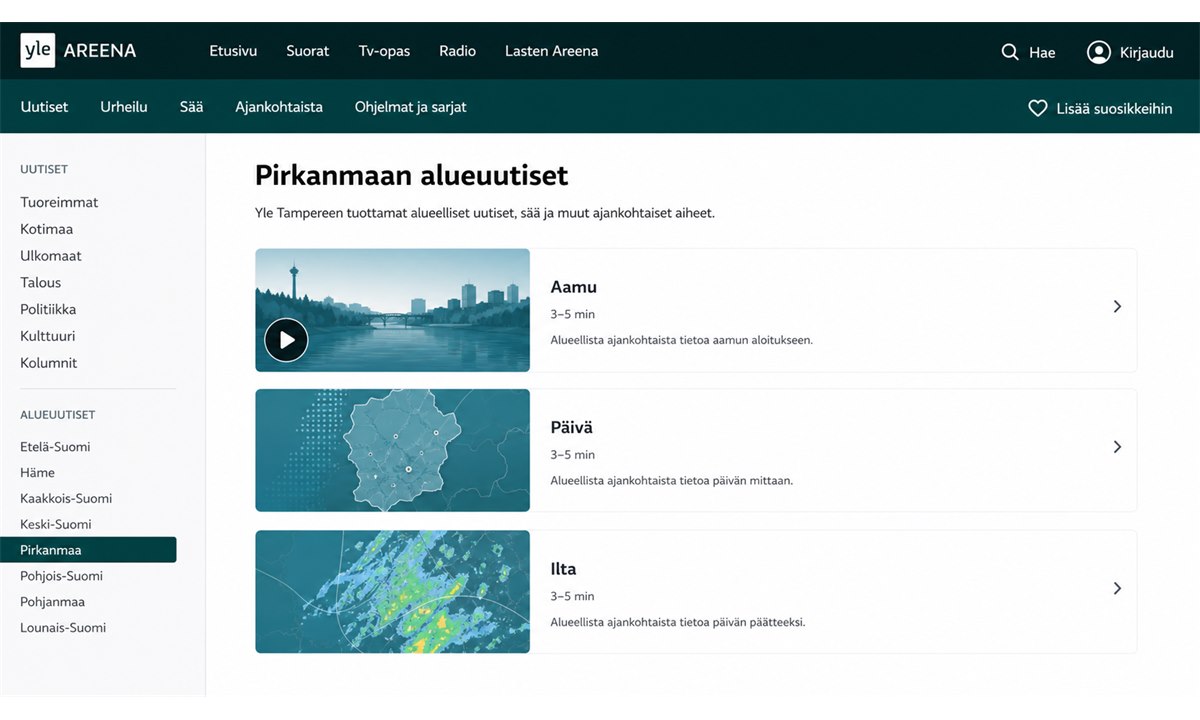Open Kotimaa news category
The height and width of the screenshot is (720, 1200).
pyautogui.click(x=46, y=229)
